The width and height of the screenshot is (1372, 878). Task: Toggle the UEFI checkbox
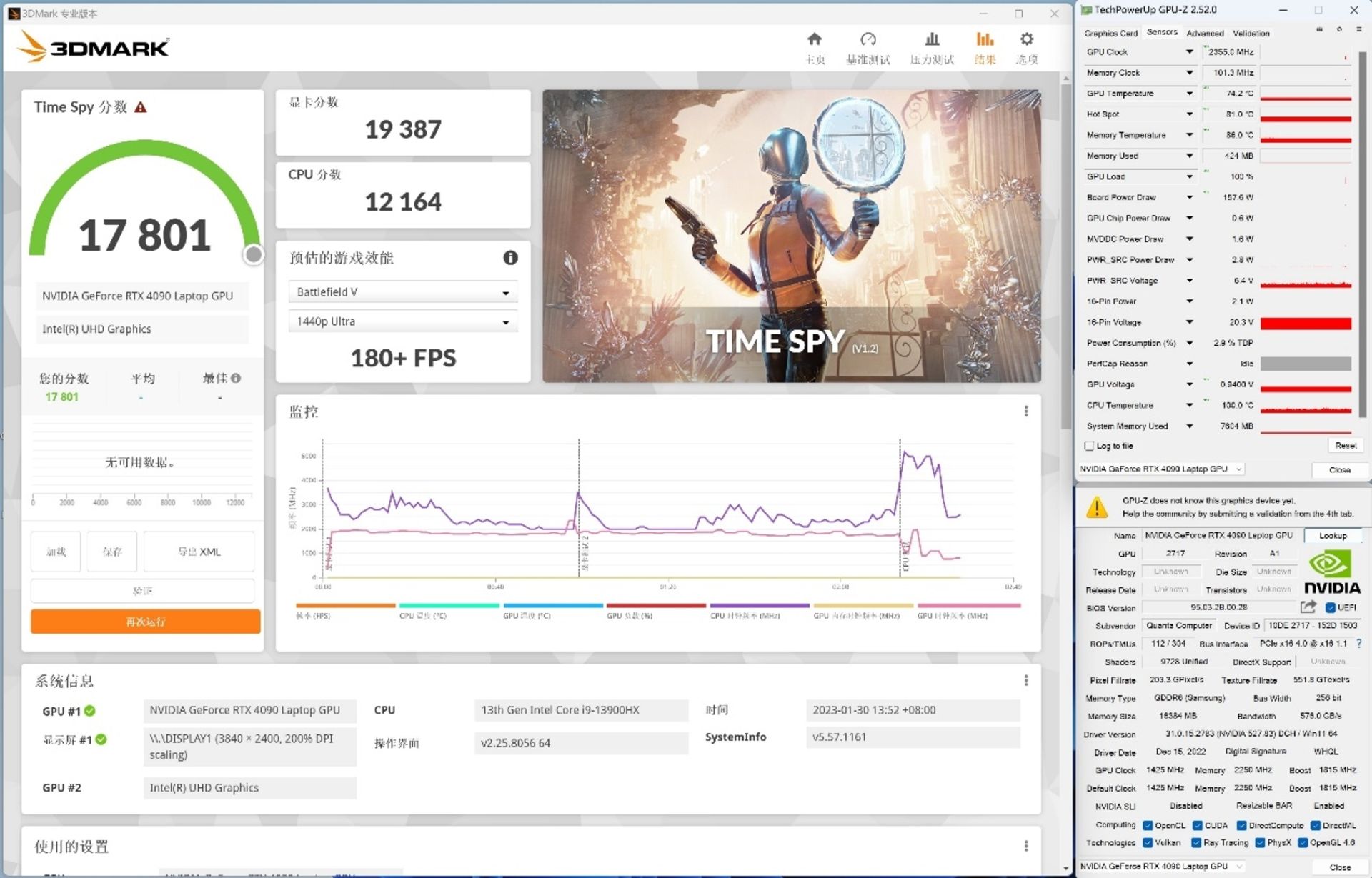coord(1330,607)
